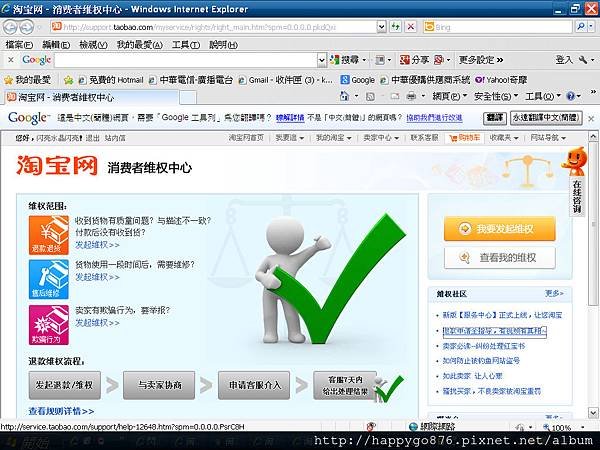Expand 更多設定 on Google toolbar
Screen dimensions: 600x450
[x=481, y=60]
